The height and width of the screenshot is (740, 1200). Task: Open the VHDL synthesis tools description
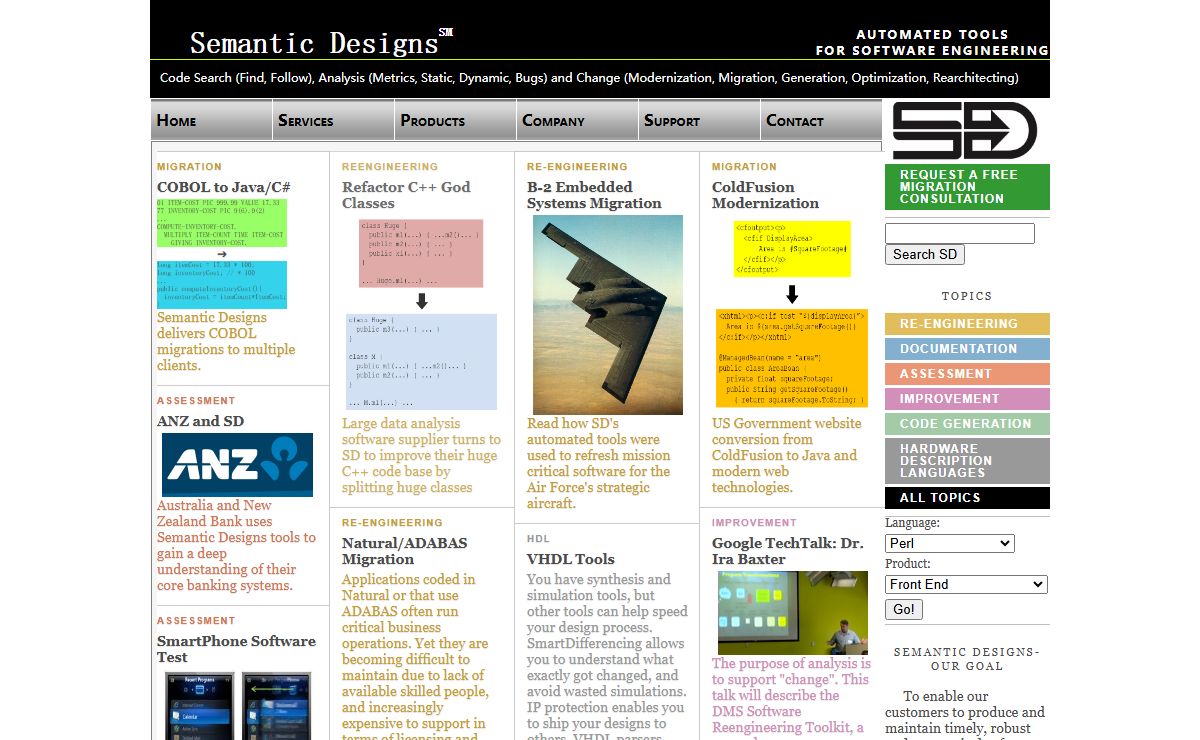coord(607,656)
